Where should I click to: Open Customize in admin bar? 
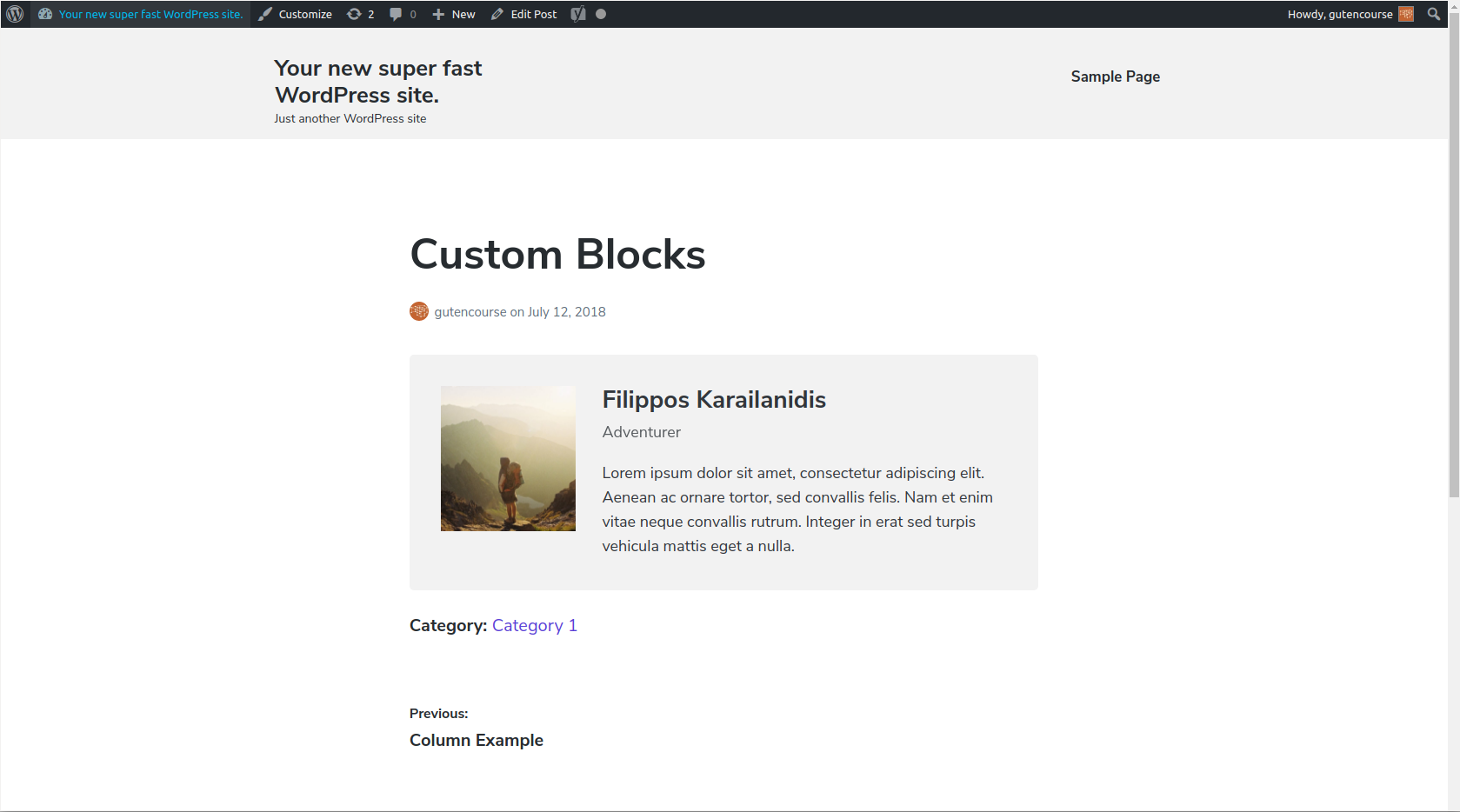pos(296,14)
